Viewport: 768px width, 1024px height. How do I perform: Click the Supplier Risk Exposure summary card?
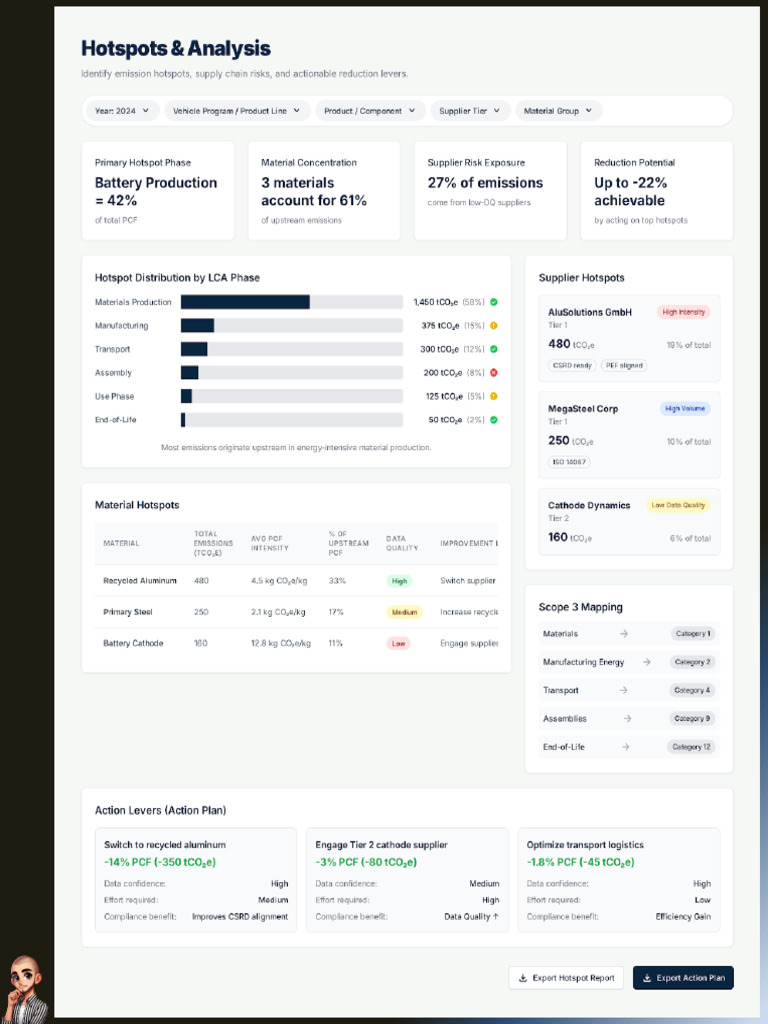point(490,191)
